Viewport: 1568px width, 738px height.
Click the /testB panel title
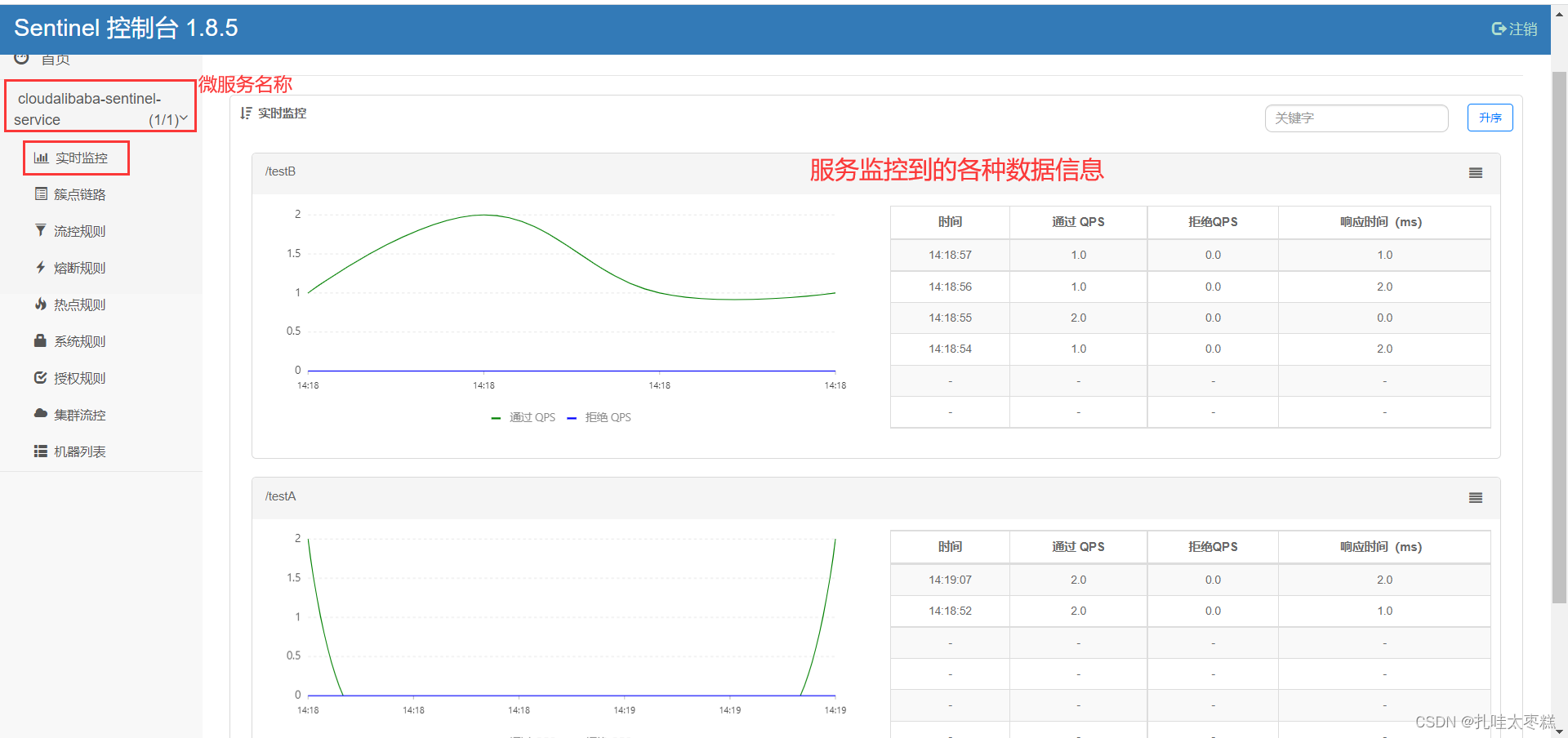tap(280, 171)
